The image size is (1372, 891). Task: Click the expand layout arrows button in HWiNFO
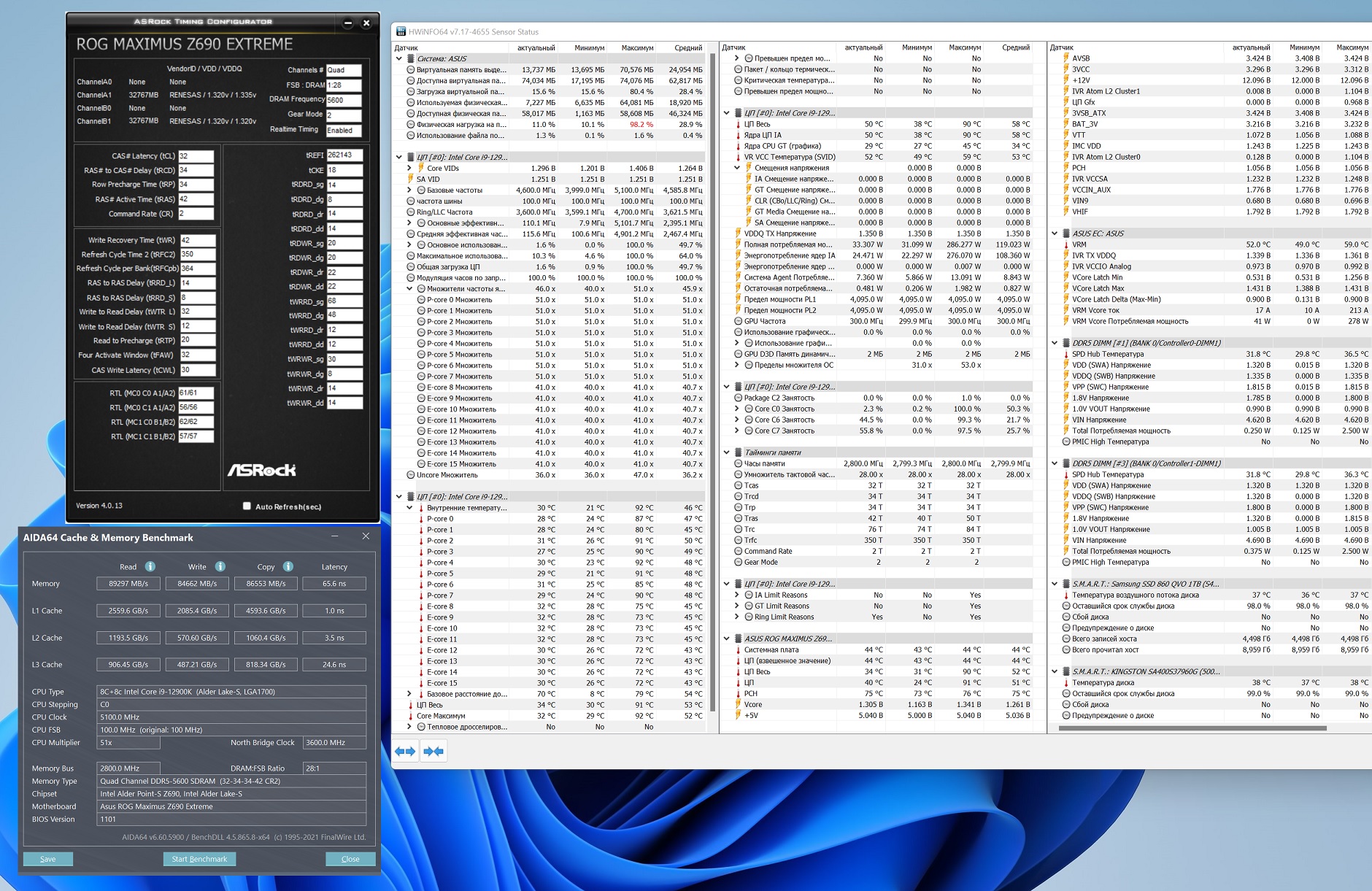coord(405,751)
